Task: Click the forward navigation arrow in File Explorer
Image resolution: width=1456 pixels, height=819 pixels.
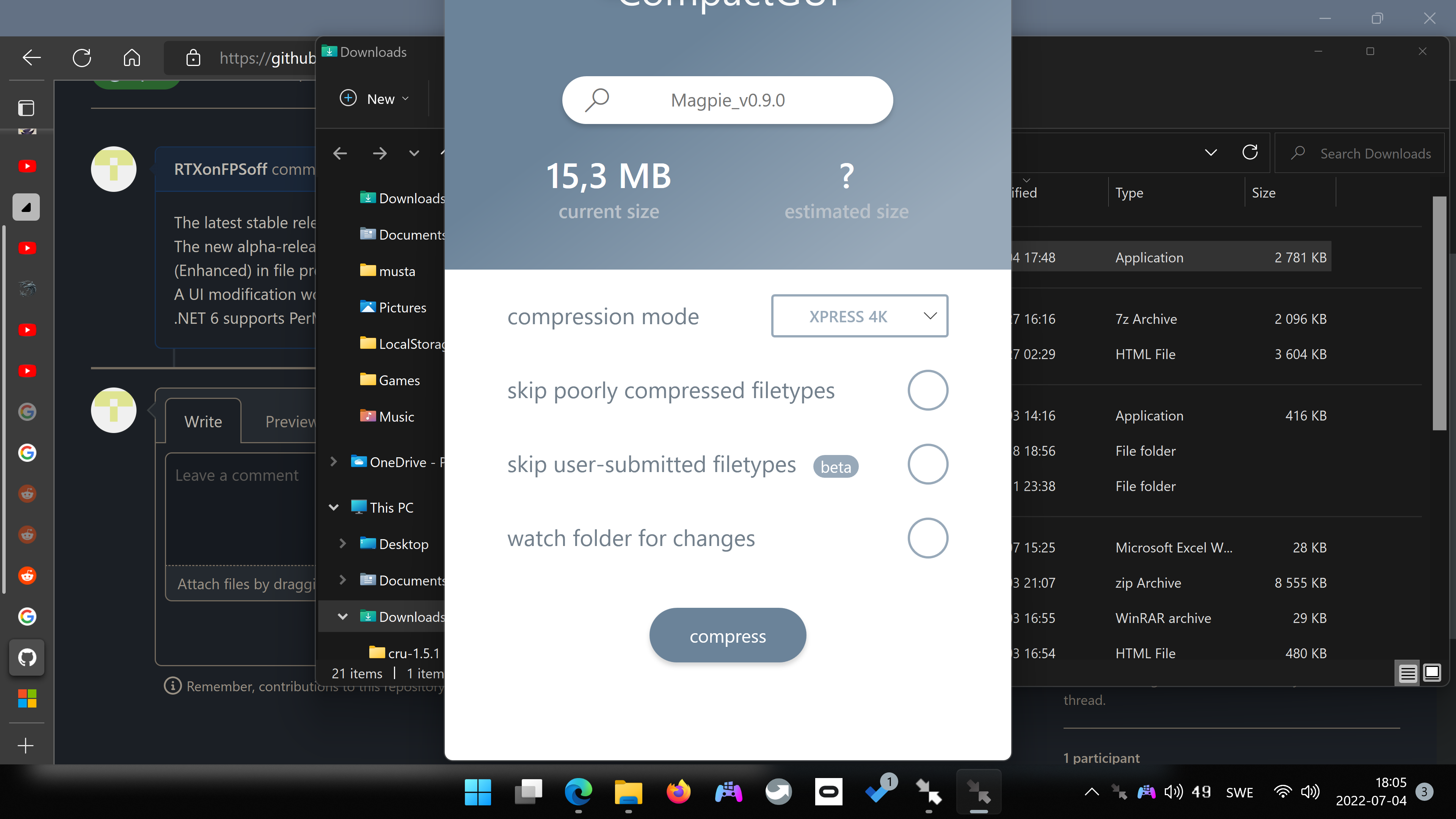Action: click(379, 153)
